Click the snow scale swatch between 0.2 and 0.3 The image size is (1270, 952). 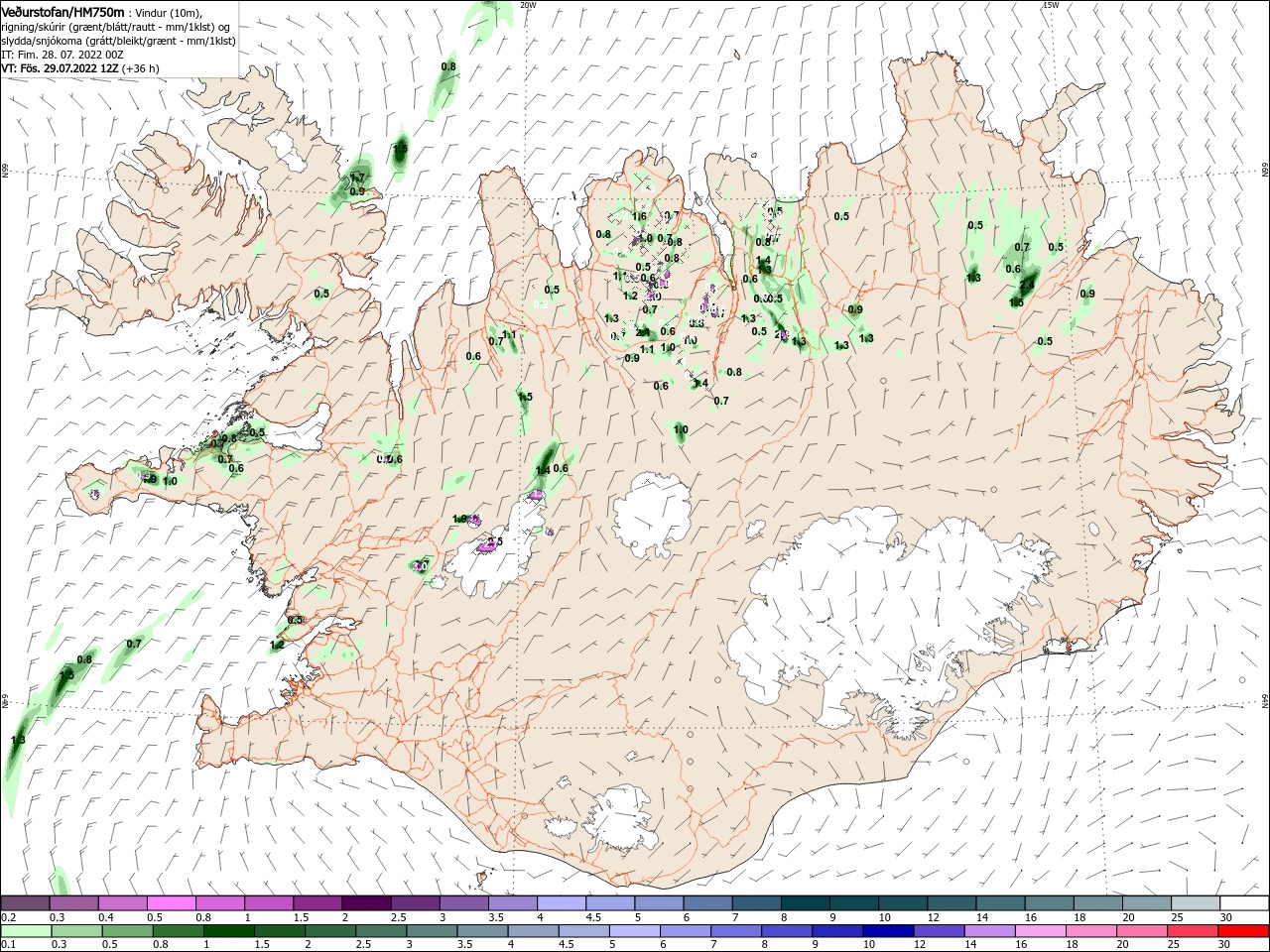pyautogui.click(x=25, y=903)
